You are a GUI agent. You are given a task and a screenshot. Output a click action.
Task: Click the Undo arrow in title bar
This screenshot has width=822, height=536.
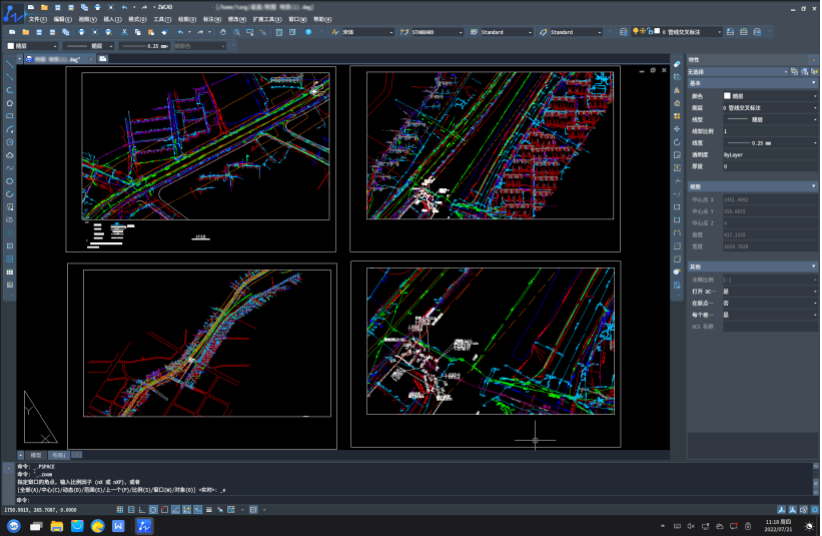coord(123,7)
